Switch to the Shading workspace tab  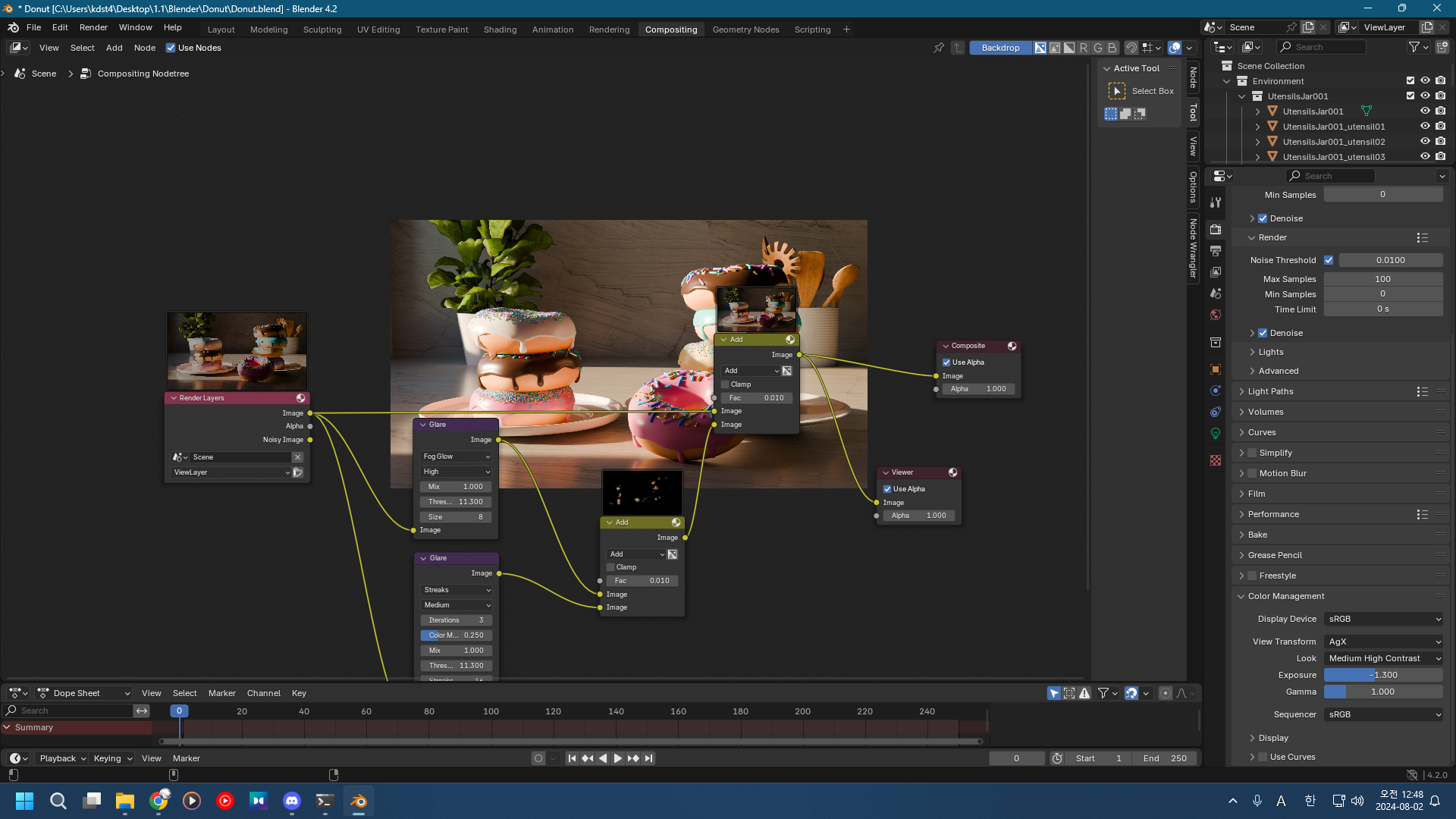pyautogui.click(x=500, y=30)
